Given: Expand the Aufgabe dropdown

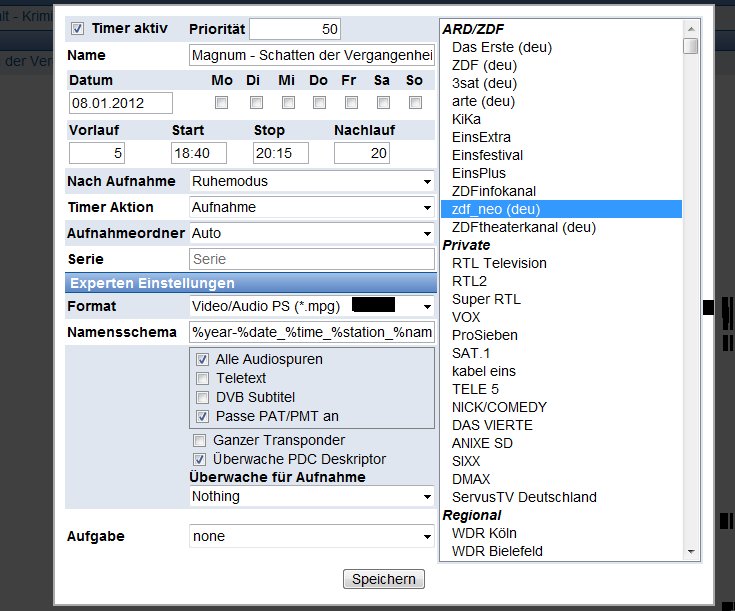Looking at the screenshot, I should [x=311, y=536].
